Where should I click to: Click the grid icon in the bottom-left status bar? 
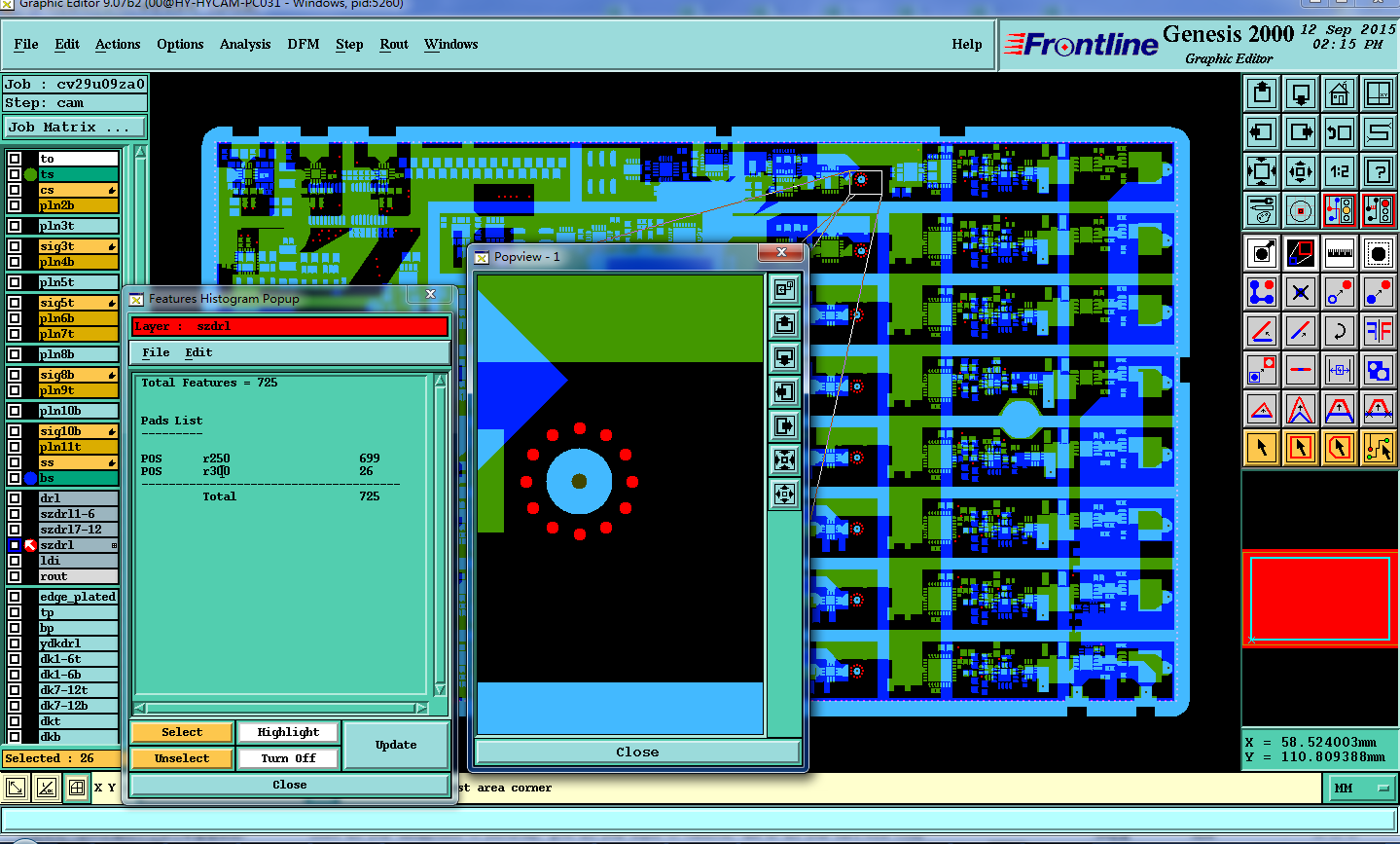77,788
